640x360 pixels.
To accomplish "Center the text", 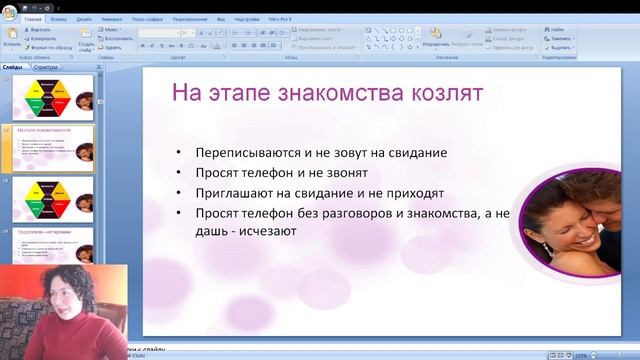I will point(244,45).
